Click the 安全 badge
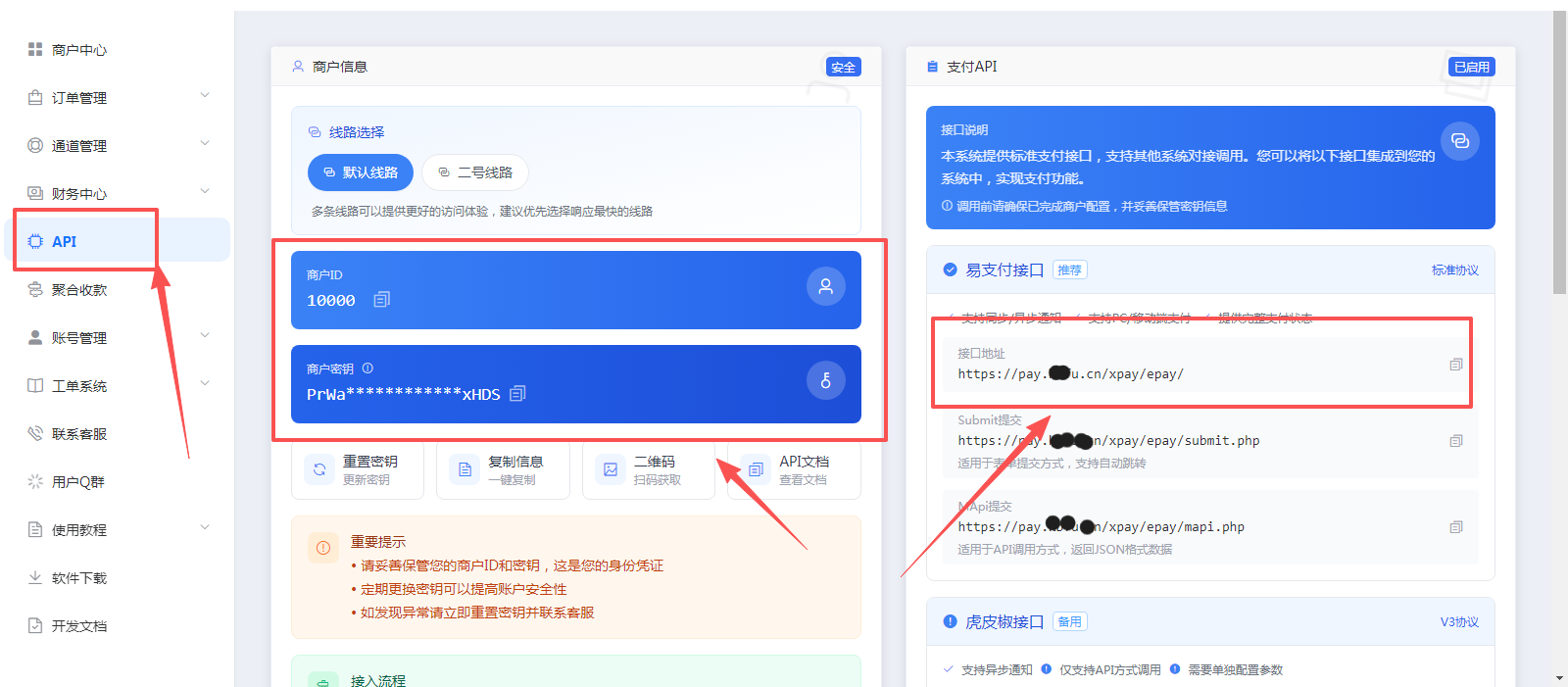The height and width of the screenshot is (687, 1568). pos(844,67)
